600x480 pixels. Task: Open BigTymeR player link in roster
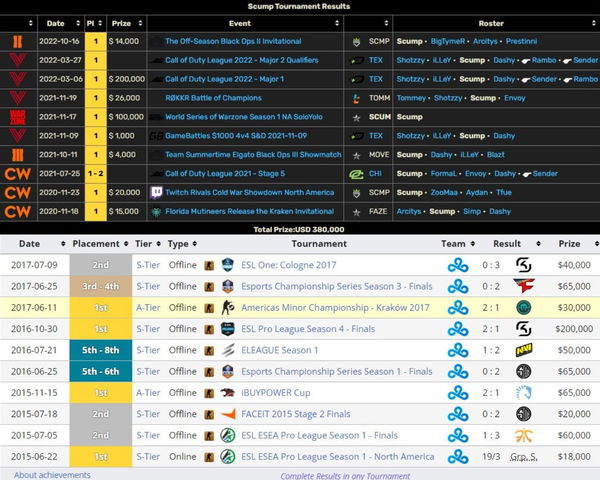[448, 41]
